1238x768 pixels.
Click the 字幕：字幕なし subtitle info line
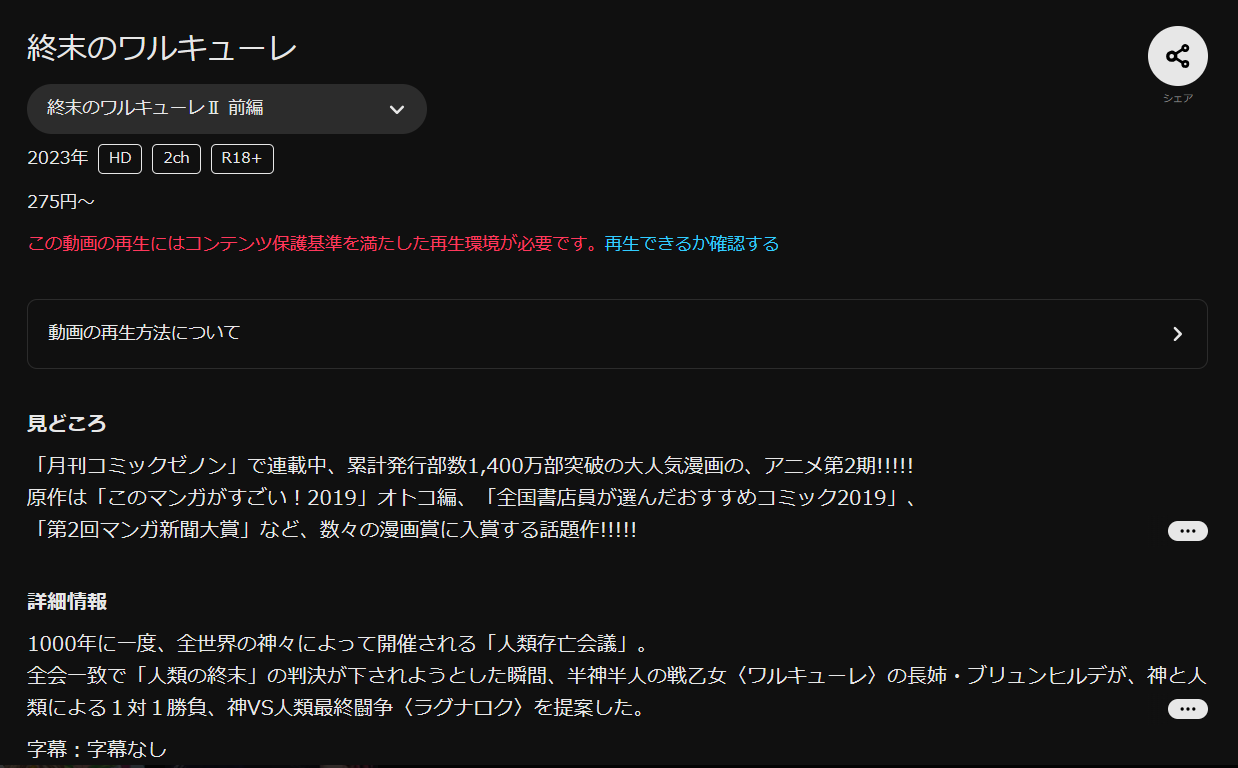pyautogui.click(x=97, y=749)
